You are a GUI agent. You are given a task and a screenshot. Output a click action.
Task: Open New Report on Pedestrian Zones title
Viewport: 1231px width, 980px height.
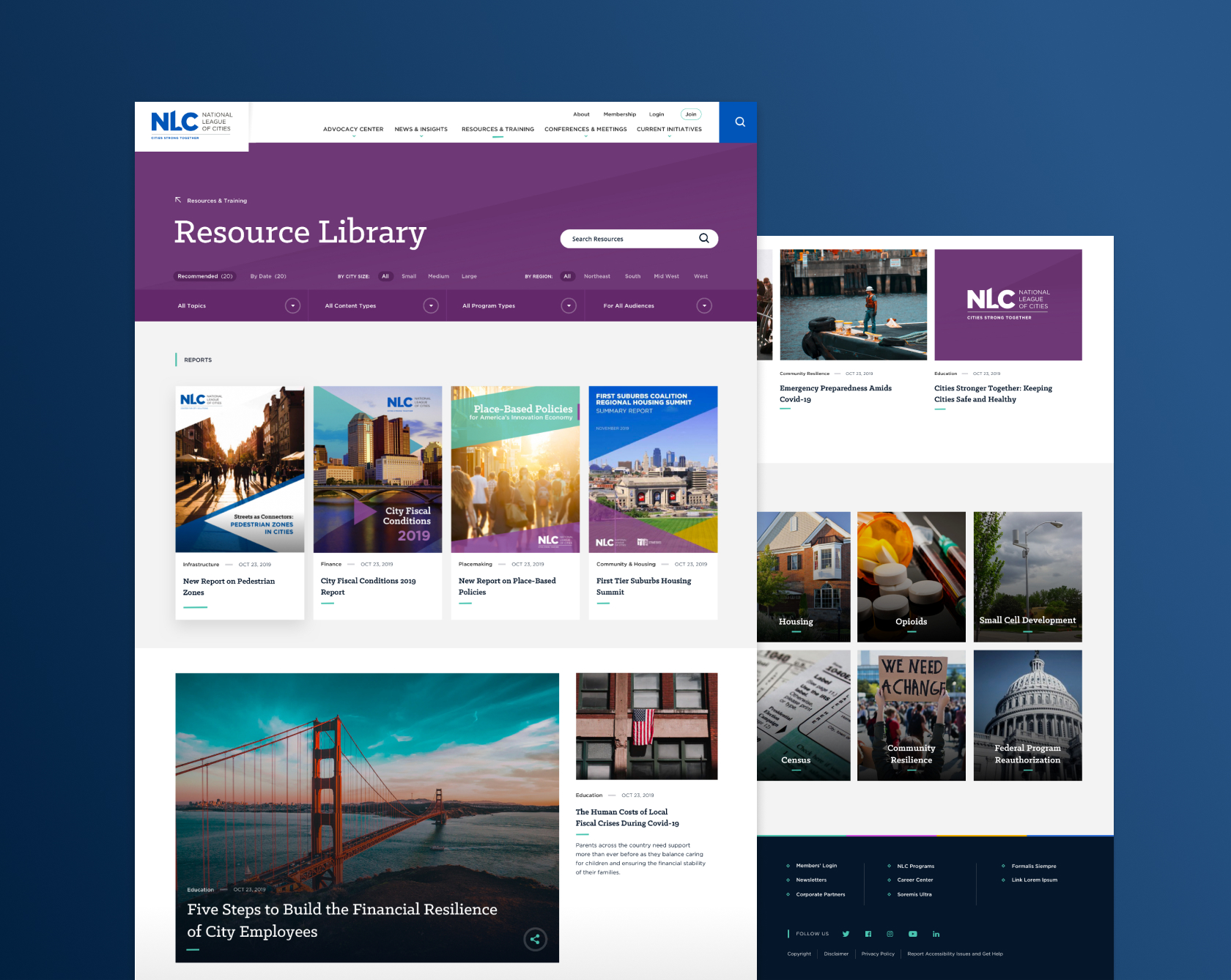click(229, 587)
